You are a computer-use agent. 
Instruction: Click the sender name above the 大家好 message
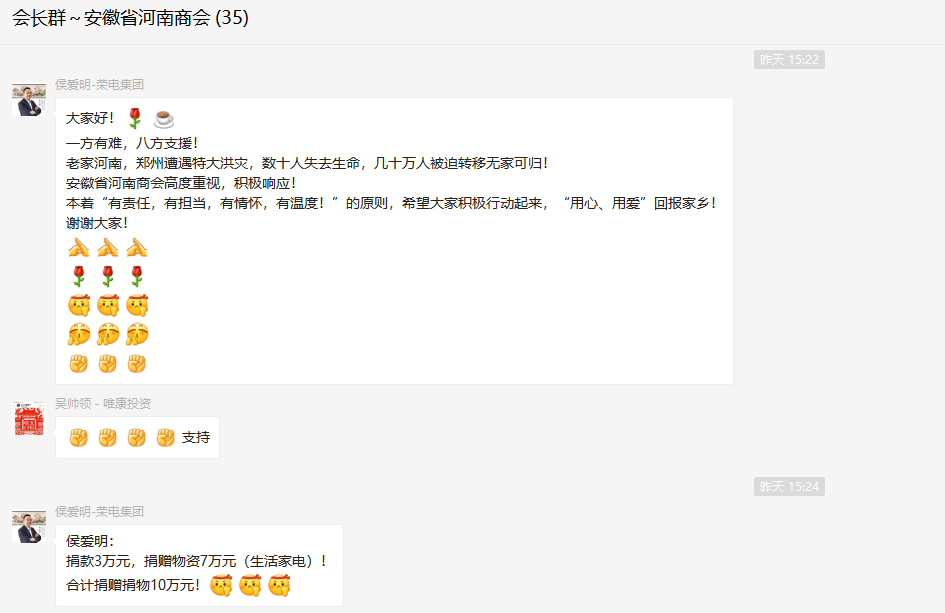click(x=99, y=84)
